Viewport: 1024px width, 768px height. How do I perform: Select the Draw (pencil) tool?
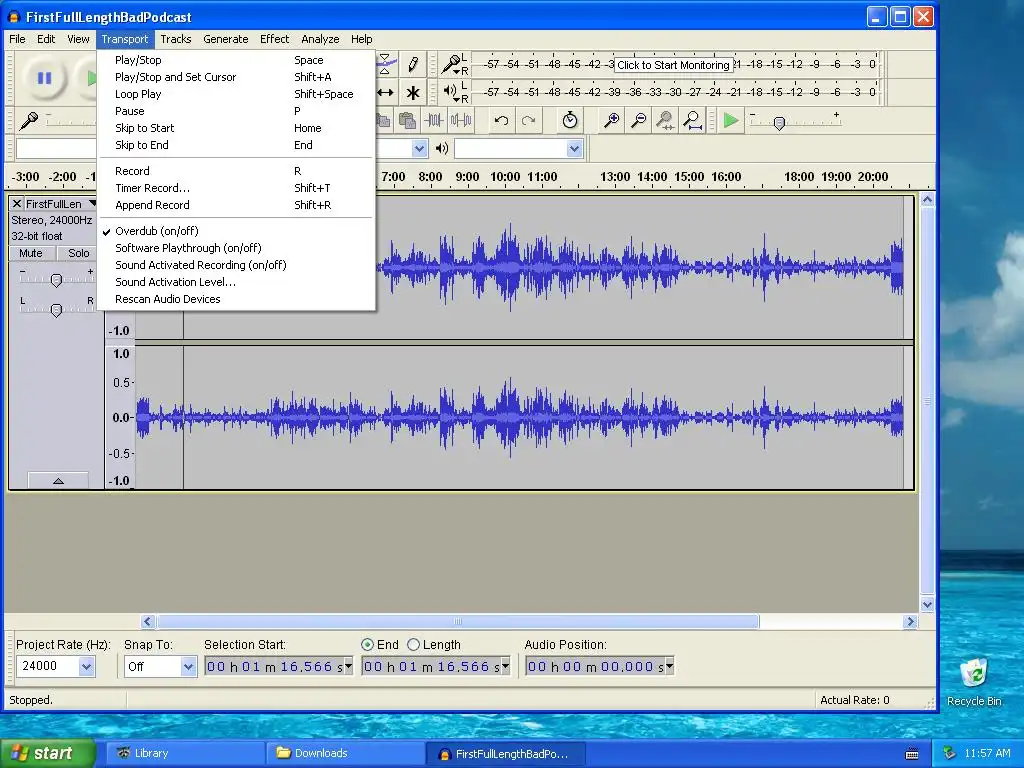[x=413, y=64]
